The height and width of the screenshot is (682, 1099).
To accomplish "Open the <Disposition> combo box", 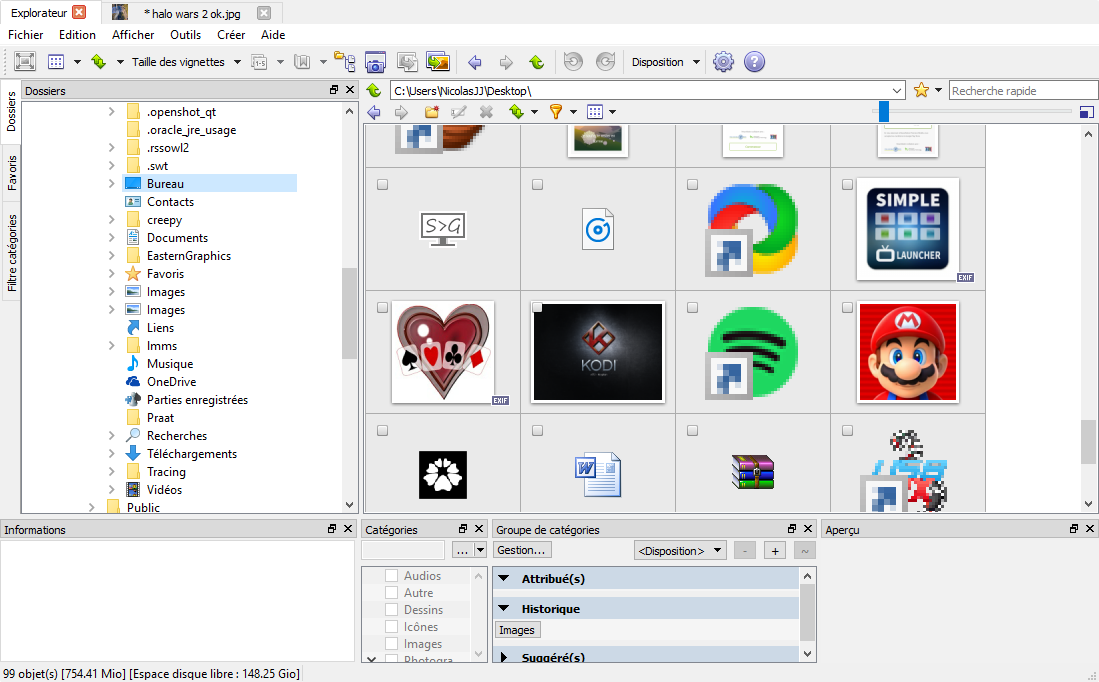I will click(680, 551).
